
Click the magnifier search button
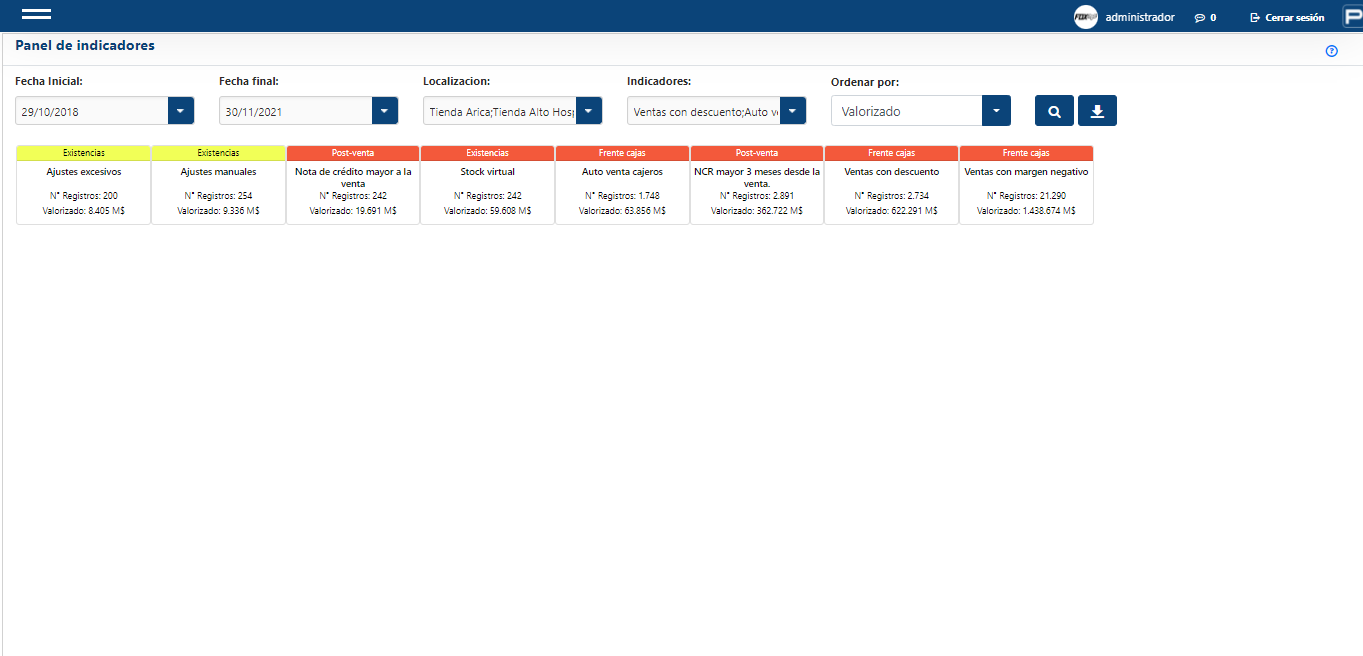(1054, 111)
